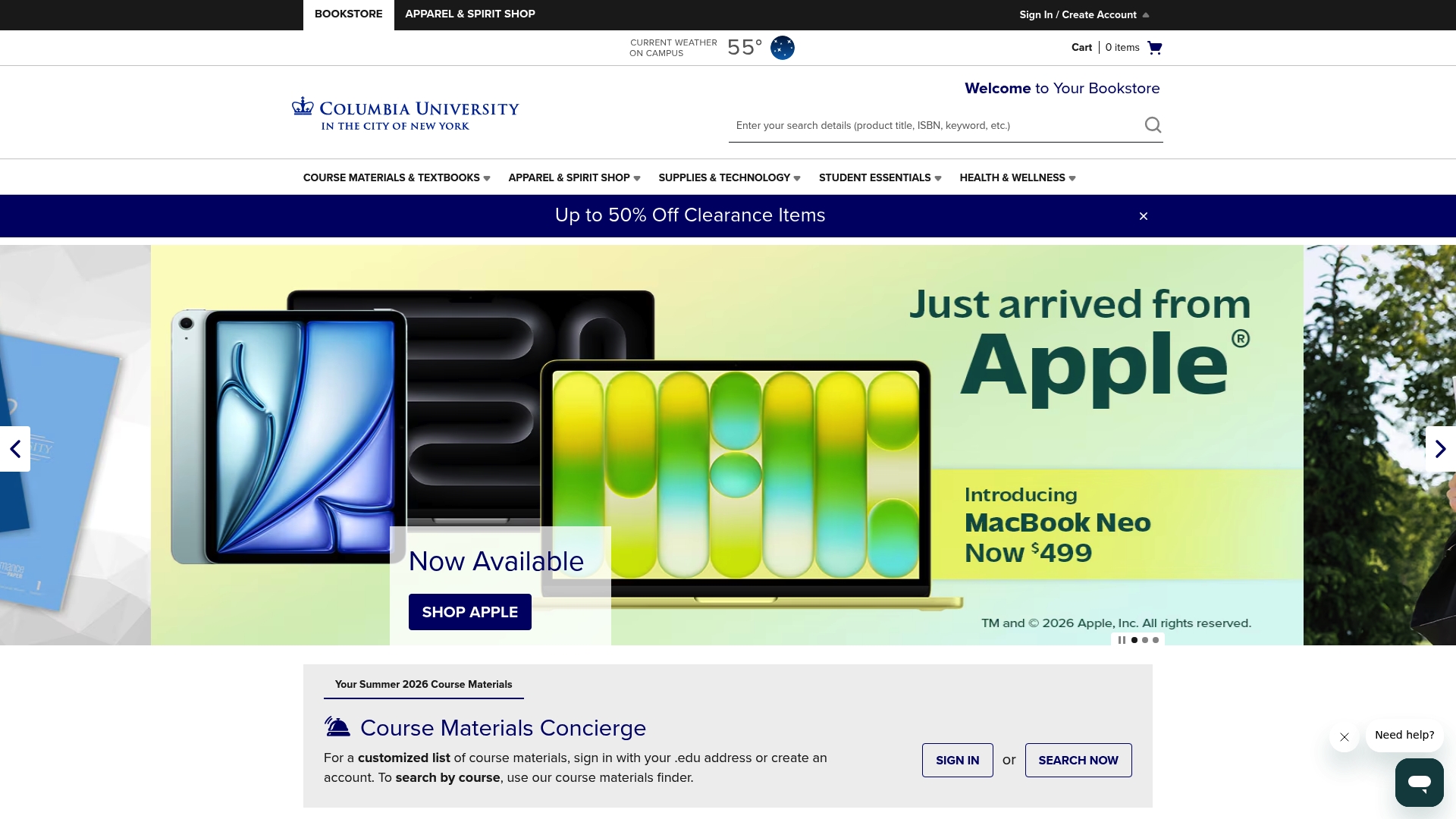Expand Student Essentials menu
This screenshot has width=1456, height=819.
880,177
